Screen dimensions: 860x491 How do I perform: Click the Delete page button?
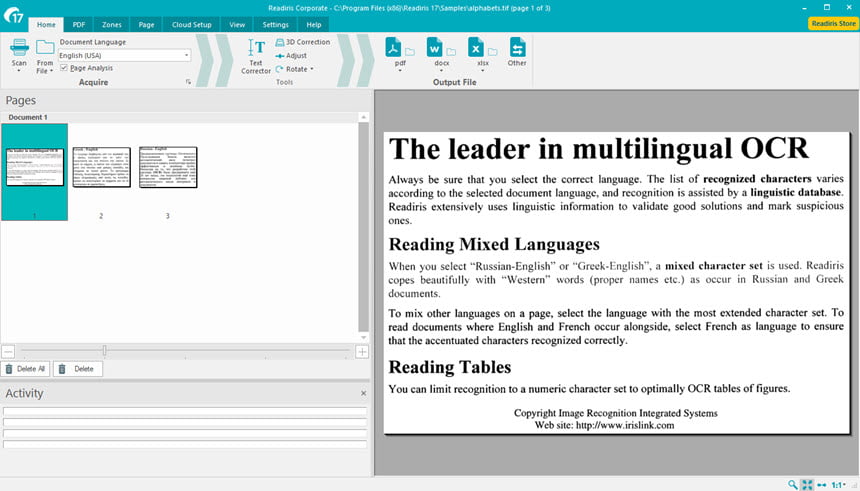(77, 369)
